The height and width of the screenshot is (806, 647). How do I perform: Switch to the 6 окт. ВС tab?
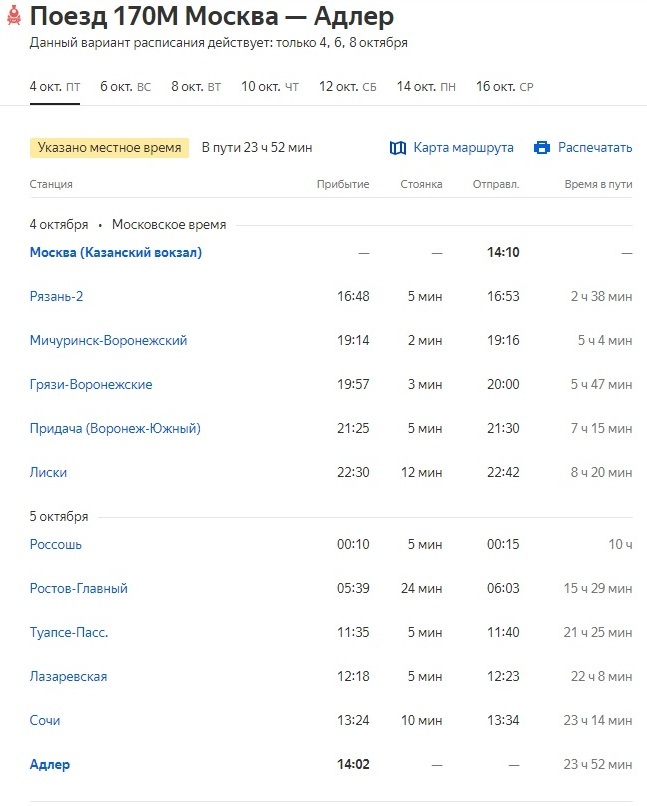click(125, 87)
